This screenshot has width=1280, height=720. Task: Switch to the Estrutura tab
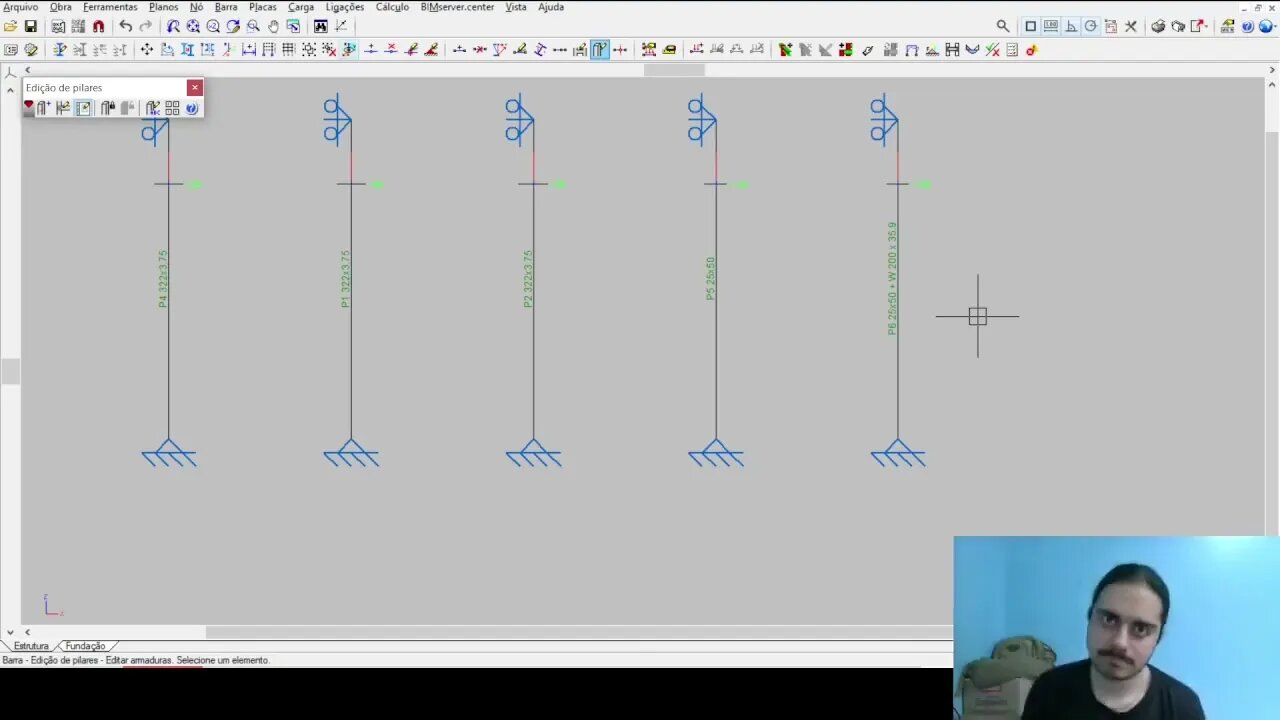click(x=31, y=646)
